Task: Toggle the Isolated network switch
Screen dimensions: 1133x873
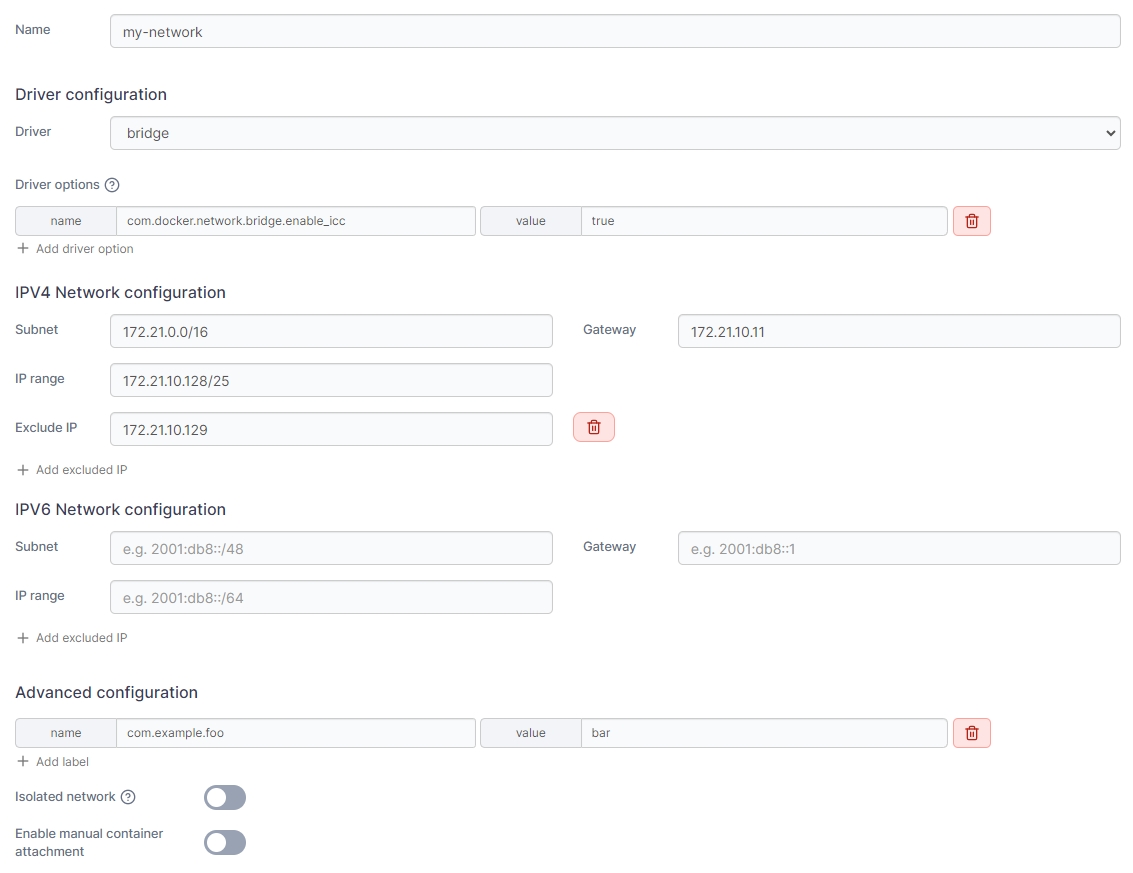Action: [x=225, y=797]
